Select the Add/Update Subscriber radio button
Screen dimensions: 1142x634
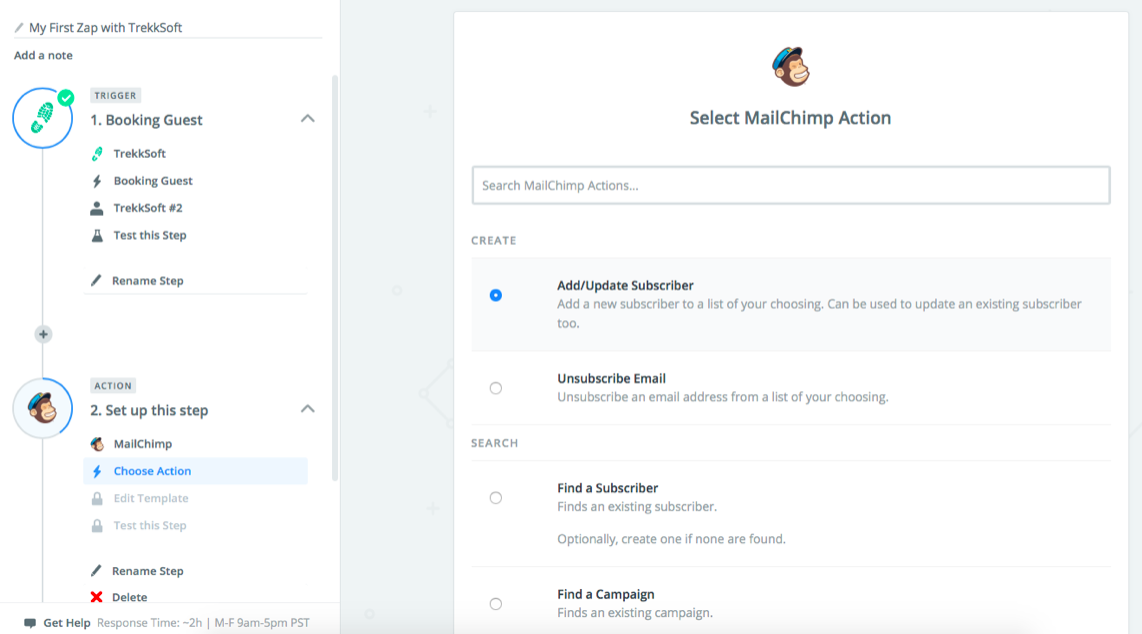click(x=496, y=295)
